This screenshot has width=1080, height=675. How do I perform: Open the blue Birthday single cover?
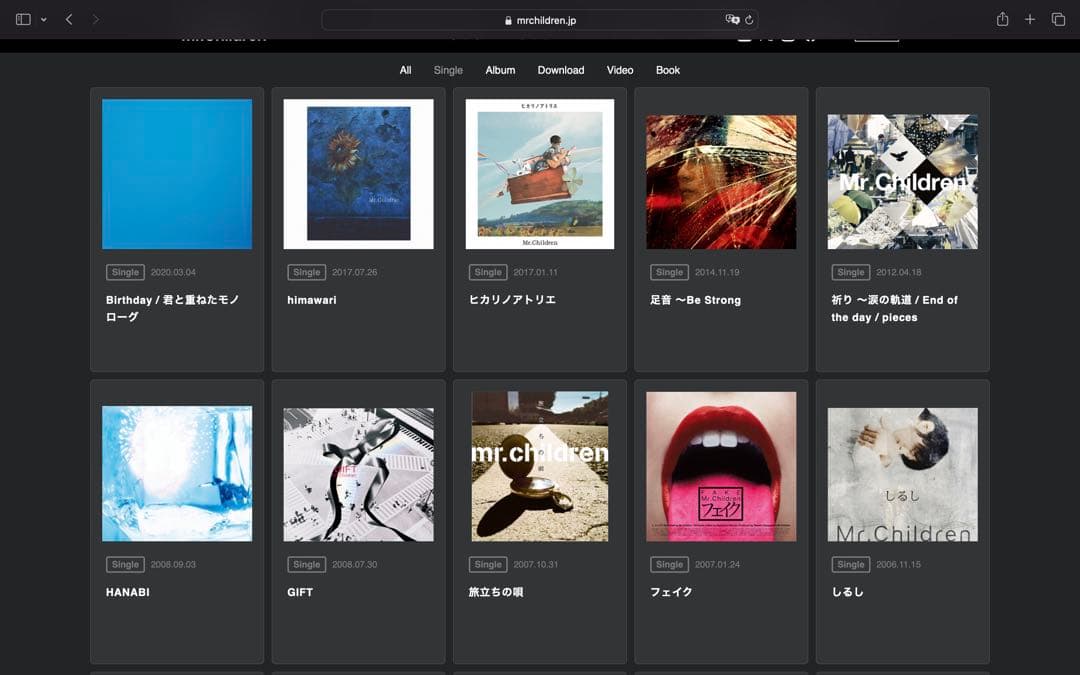pyautogui.click(x=177, y=174)
